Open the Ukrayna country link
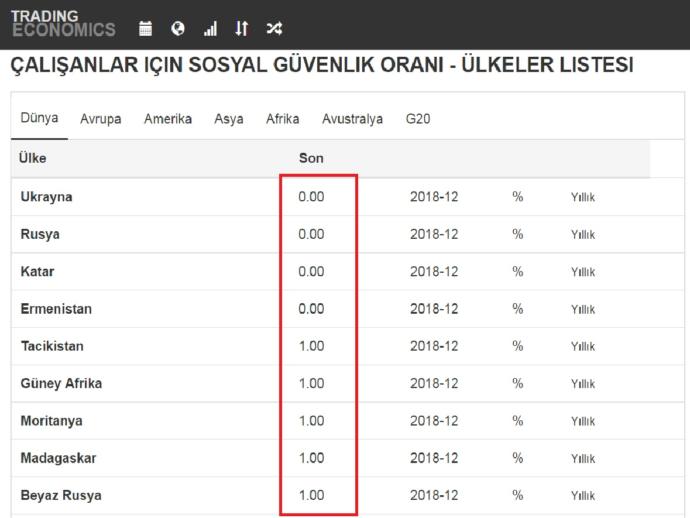690x518 pixels. 47,197
